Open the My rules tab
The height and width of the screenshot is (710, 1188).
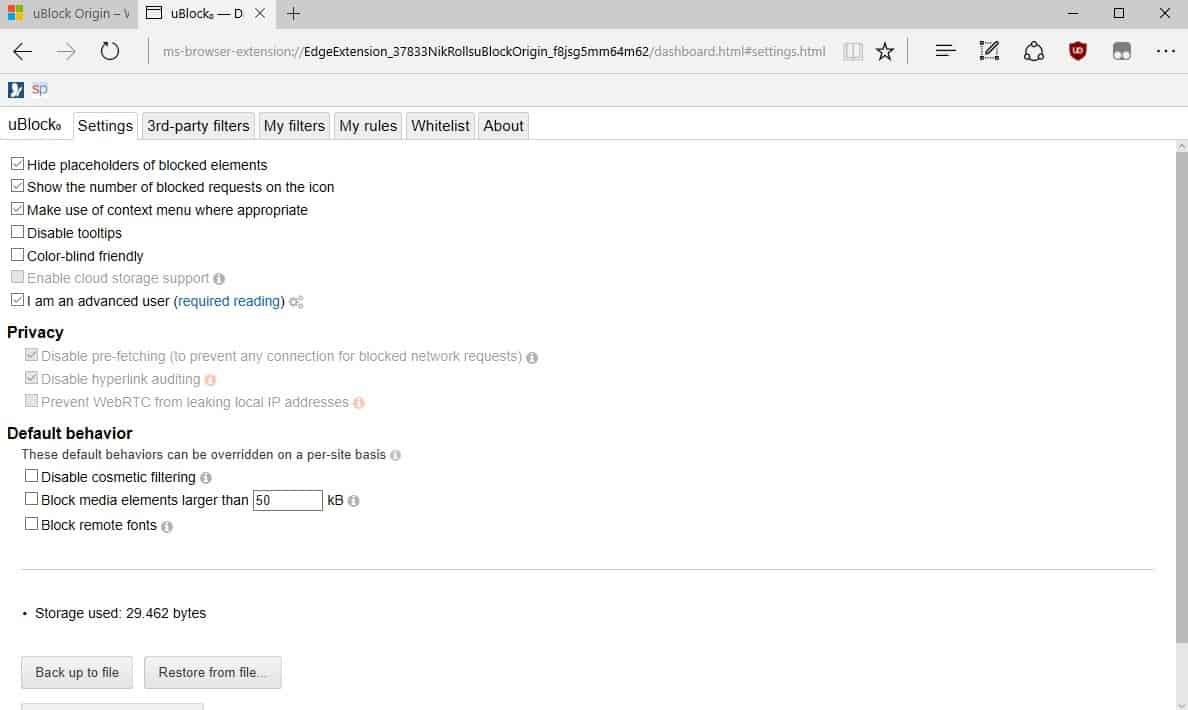[x=367, y=126]
